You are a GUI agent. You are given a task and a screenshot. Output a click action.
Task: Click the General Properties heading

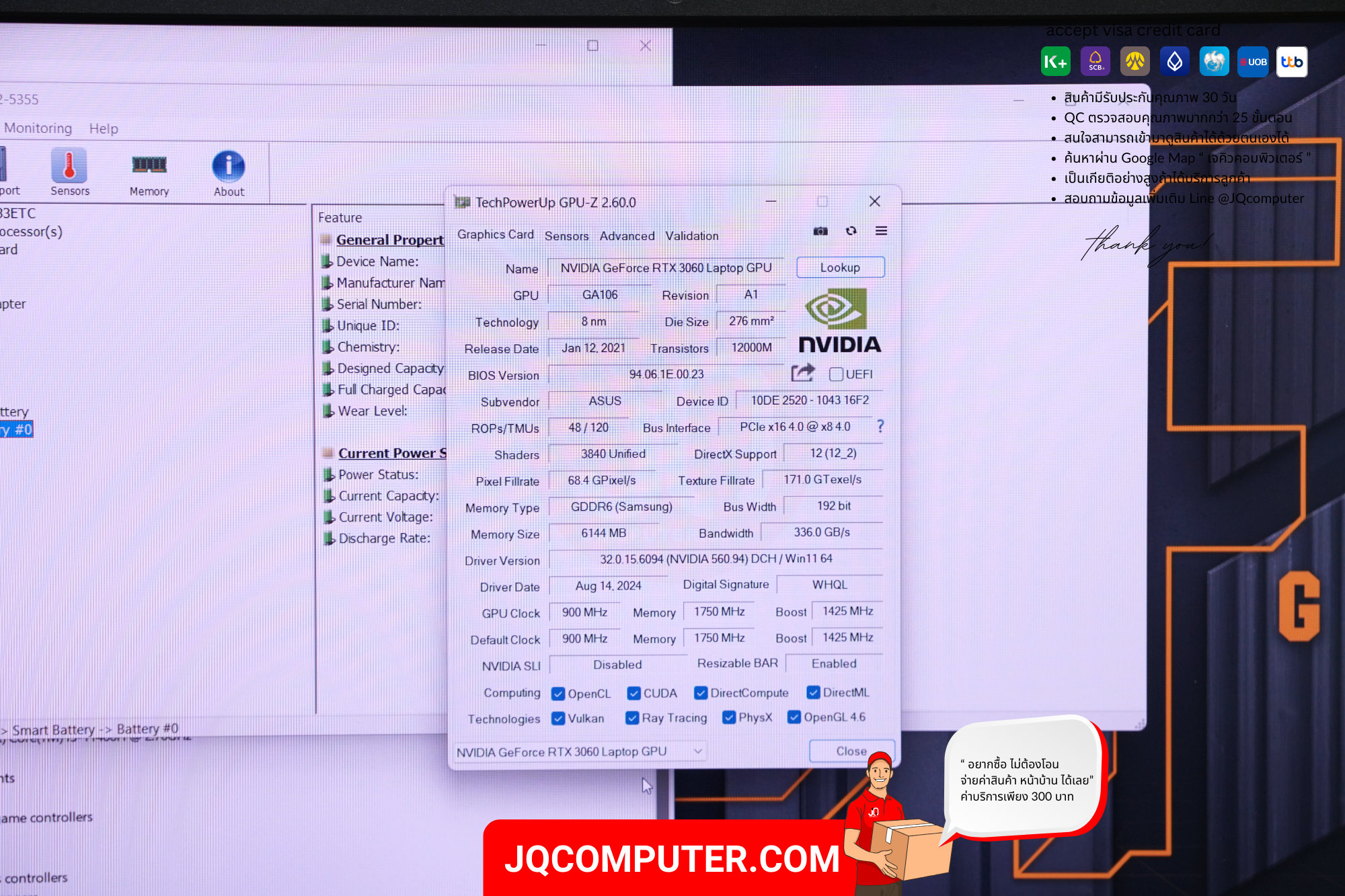coord(390,240)
